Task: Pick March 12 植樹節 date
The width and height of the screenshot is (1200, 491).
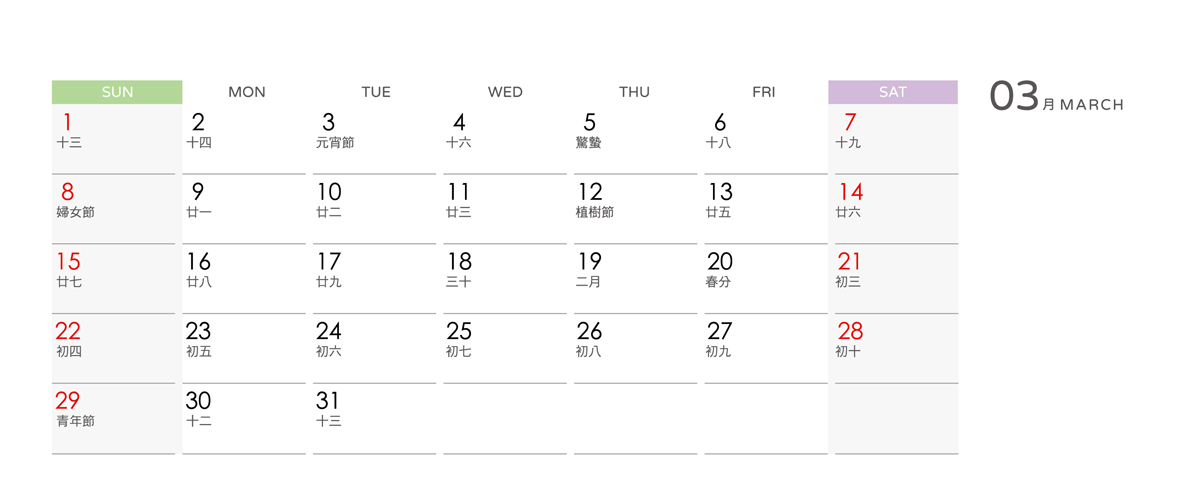Action: (635, 209)
